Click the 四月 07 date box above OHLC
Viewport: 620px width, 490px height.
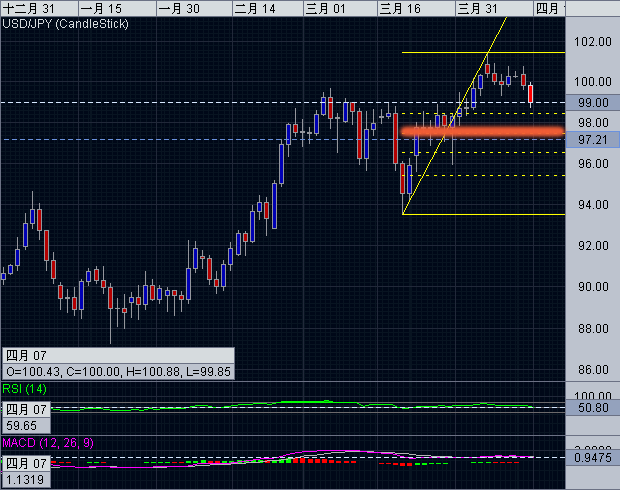(118, 356)
